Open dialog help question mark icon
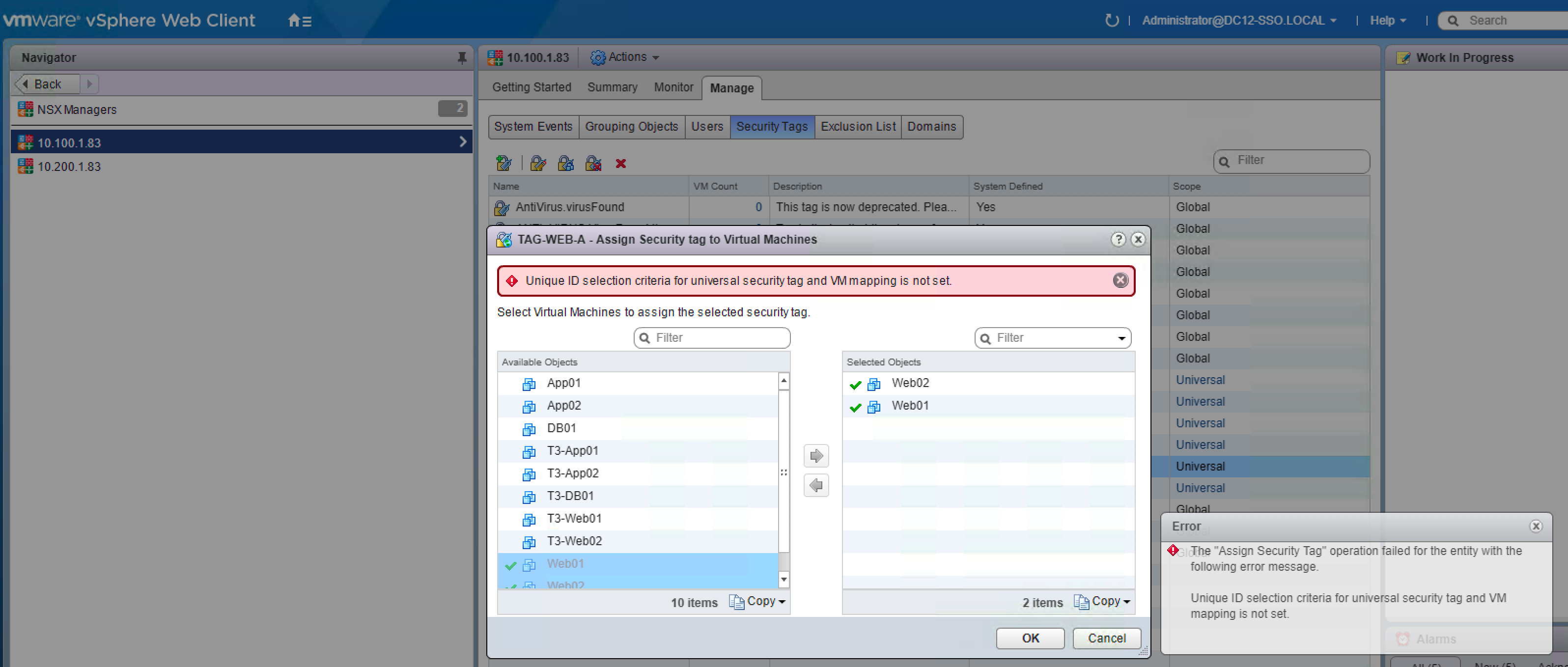1568x667 pixels. (1118, 239)
